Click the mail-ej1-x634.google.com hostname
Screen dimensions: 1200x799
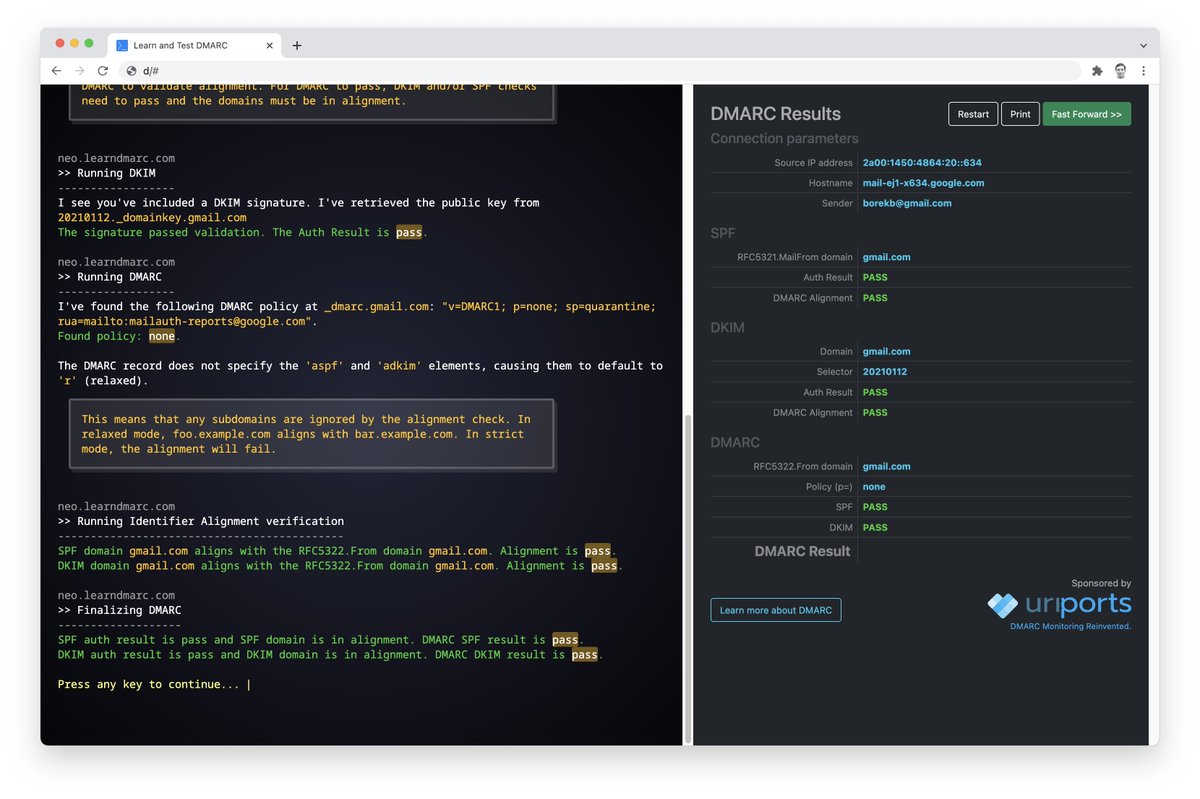coord(924,183)
